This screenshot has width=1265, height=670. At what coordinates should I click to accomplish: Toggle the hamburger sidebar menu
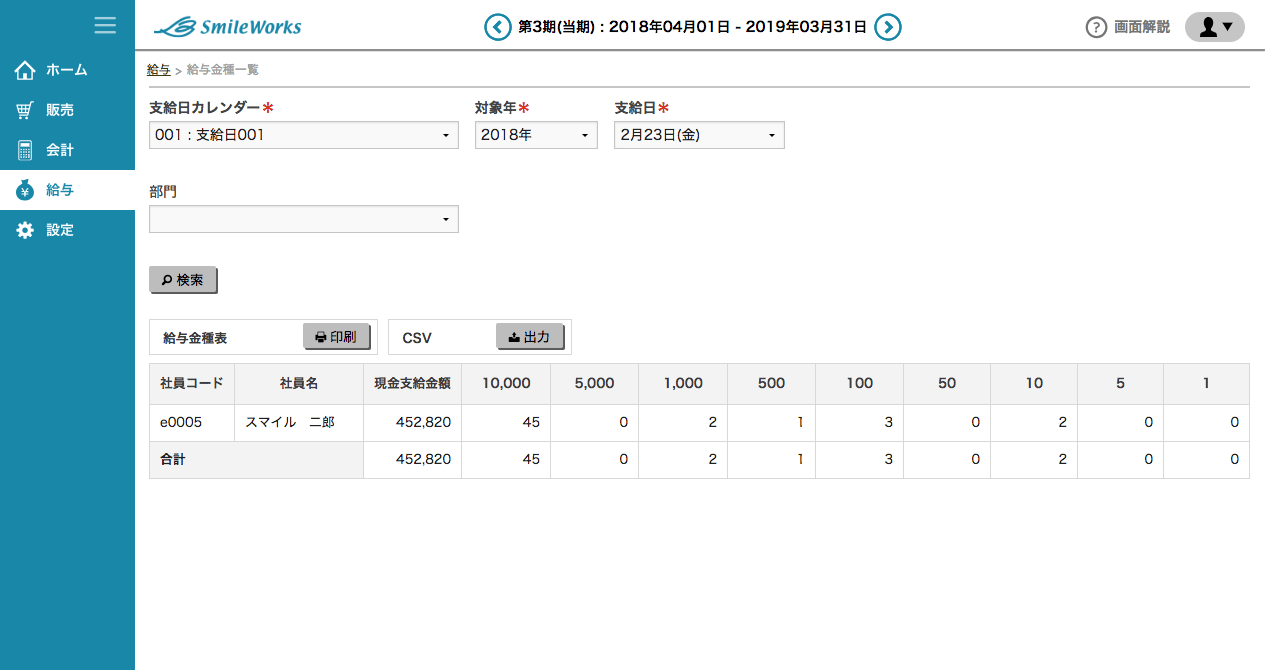tap(105, 25)
